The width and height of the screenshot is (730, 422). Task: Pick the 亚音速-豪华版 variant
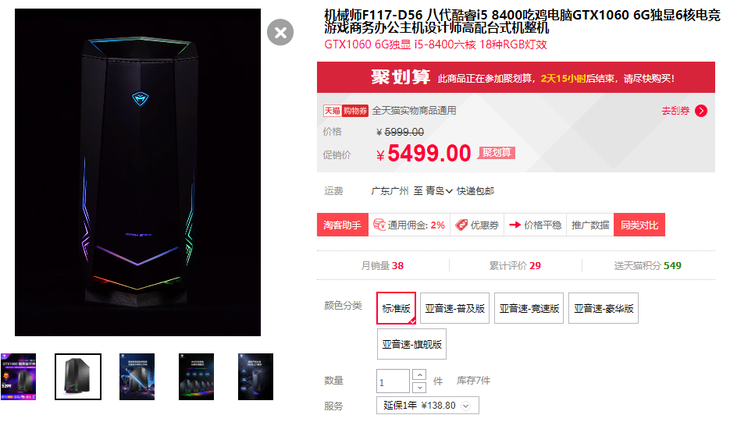(603, 308)
